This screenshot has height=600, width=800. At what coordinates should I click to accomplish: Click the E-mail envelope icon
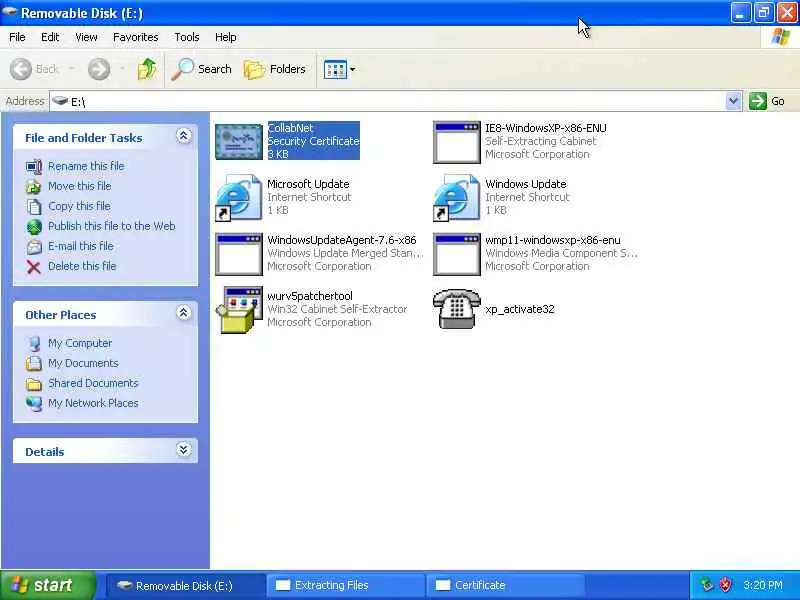34,247
